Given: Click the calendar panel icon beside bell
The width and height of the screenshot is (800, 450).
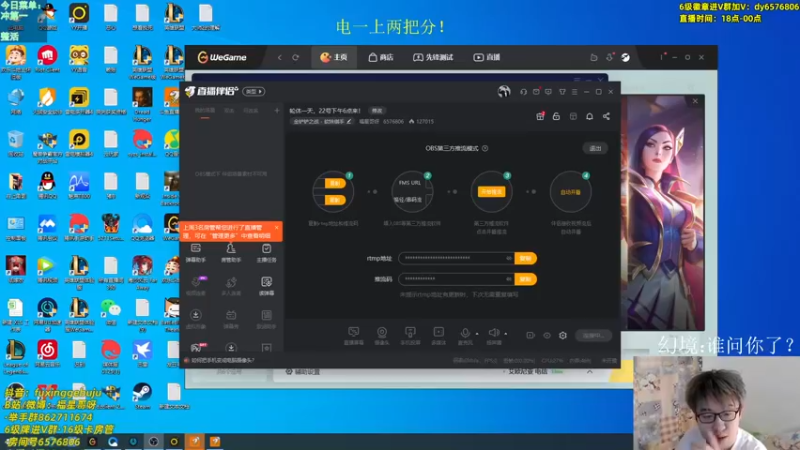Looking at the screenshot, I should 573,116.
